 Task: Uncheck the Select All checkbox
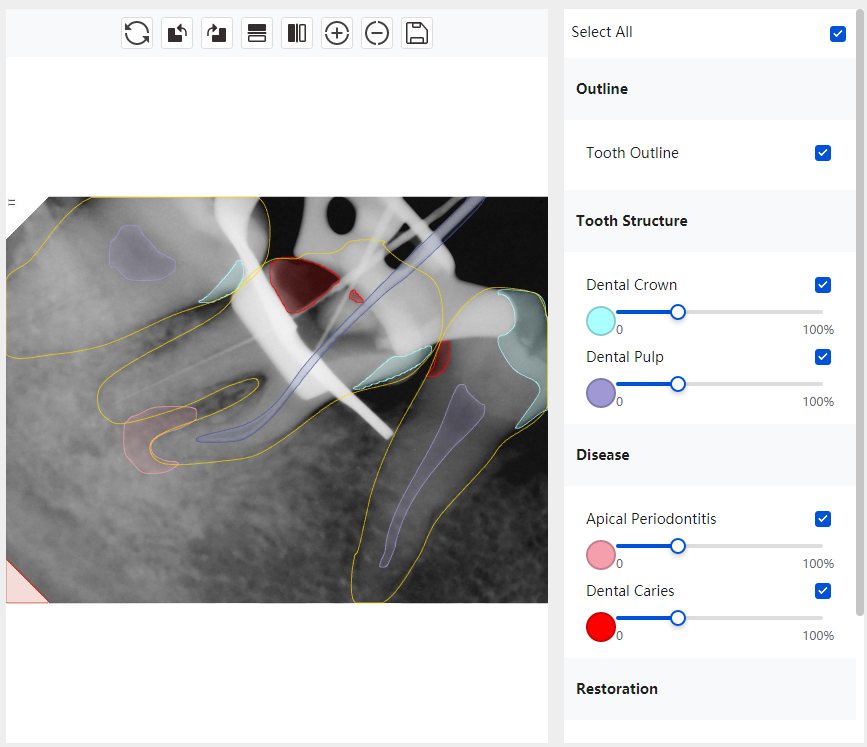click(838, 34)
